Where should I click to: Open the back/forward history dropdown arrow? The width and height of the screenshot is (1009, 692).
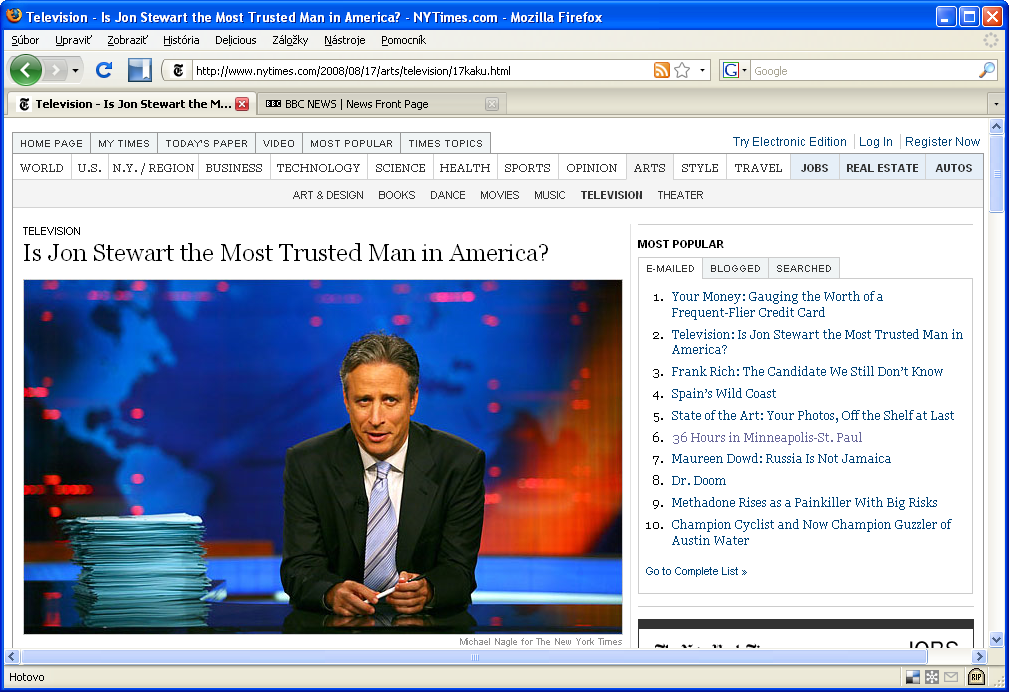[x=75, y=70]
